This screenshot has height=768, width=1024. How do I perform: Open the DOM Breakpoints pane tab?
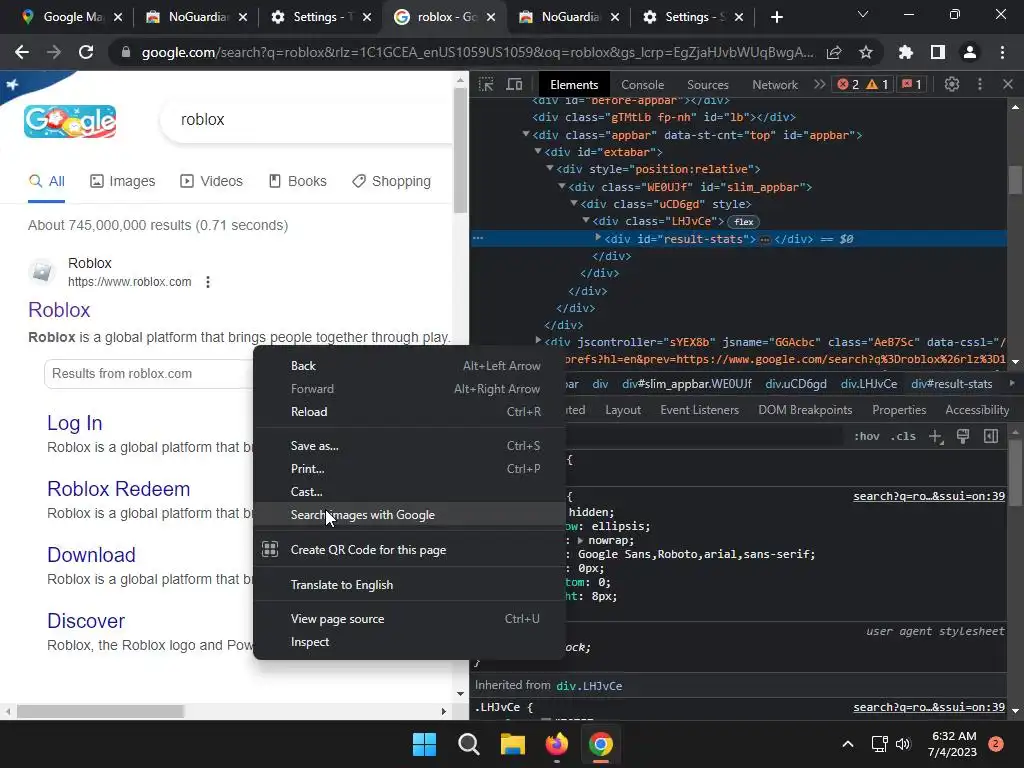[805, 409]
